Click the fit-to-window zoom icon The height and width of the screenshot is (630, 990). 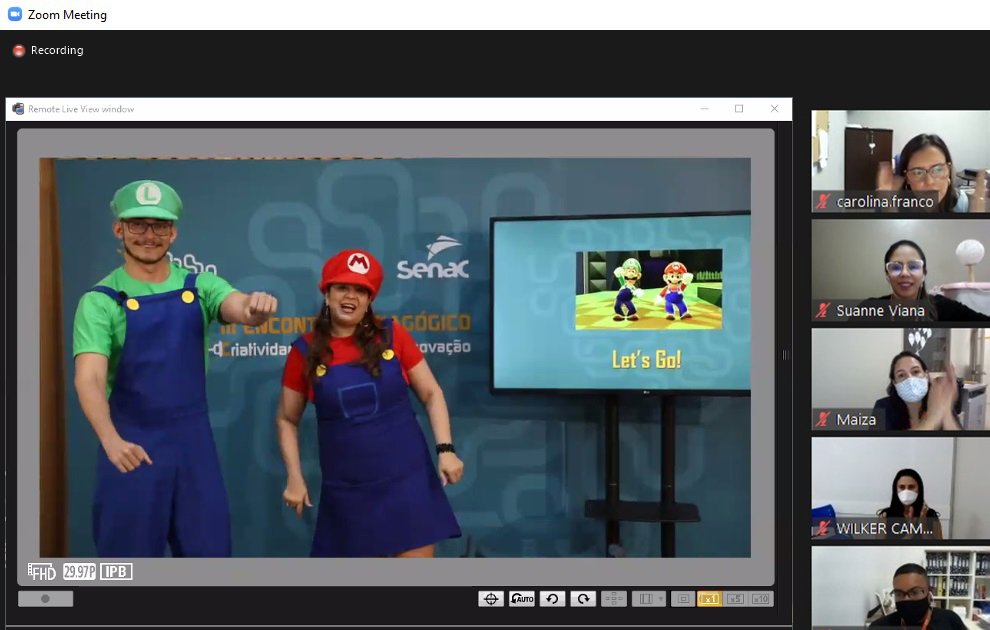point(683,598)
